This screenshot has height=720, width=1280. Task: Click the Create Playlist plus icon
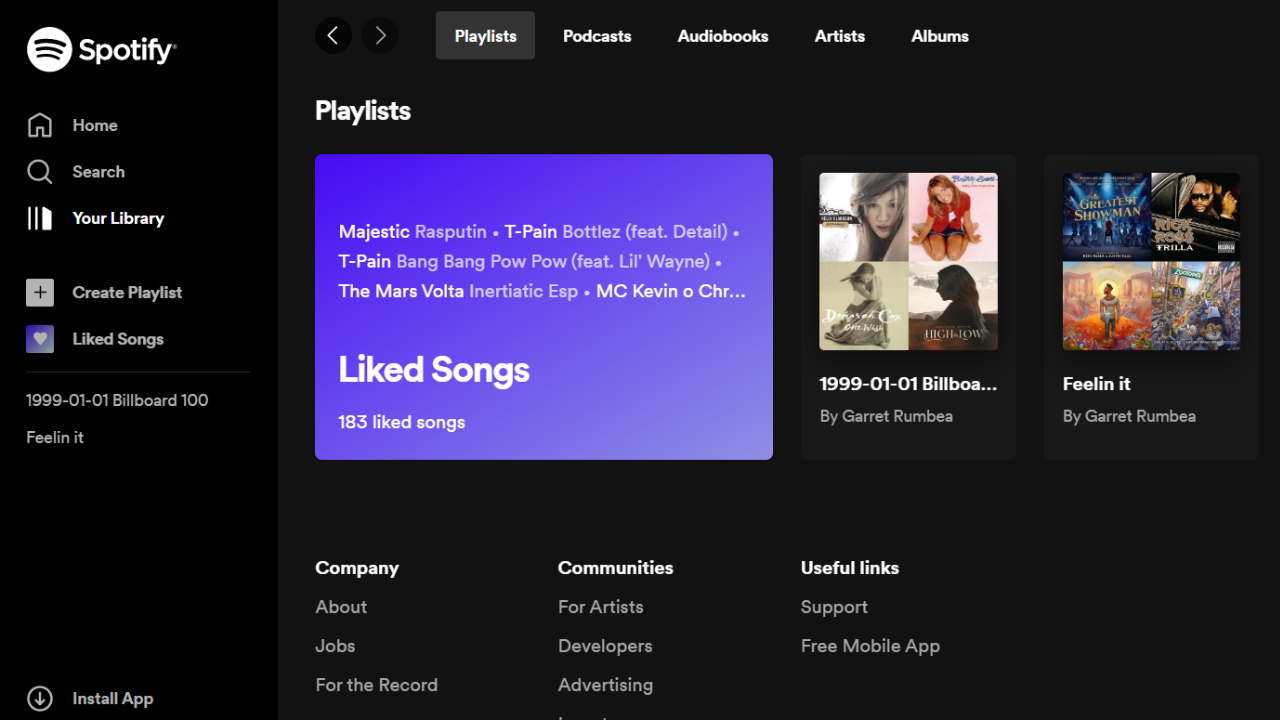pyautogui.click(x=40, y=292)
